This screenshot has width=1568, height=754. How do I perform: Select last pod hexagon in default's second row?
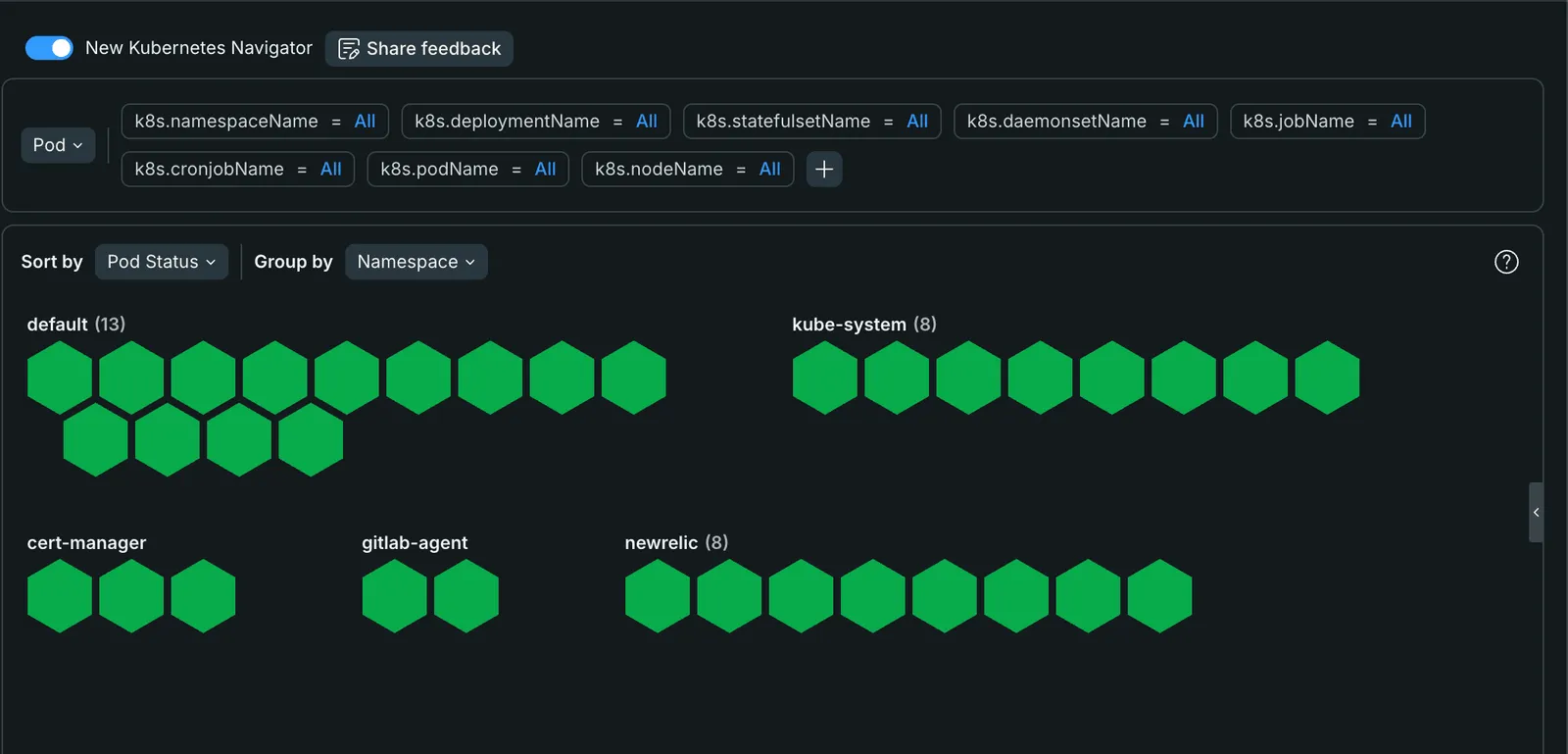[x=311, y=440]
